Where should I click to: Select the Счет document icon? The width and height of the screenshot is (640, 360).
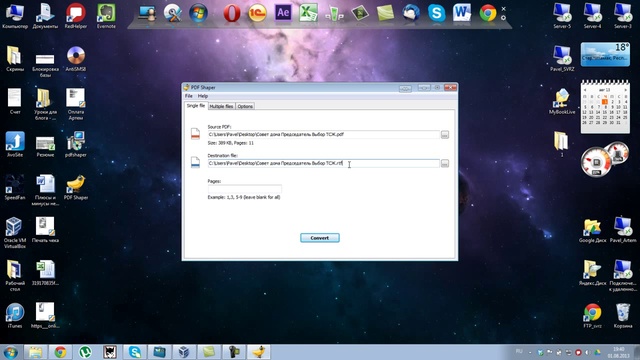click(x=15, y=102)
